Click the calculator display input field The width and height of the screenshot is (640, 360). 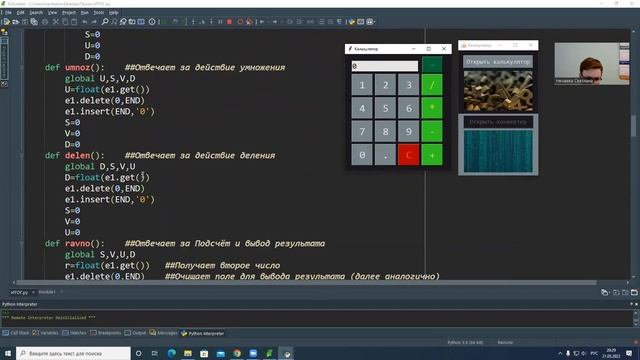[x=384, y=66]
